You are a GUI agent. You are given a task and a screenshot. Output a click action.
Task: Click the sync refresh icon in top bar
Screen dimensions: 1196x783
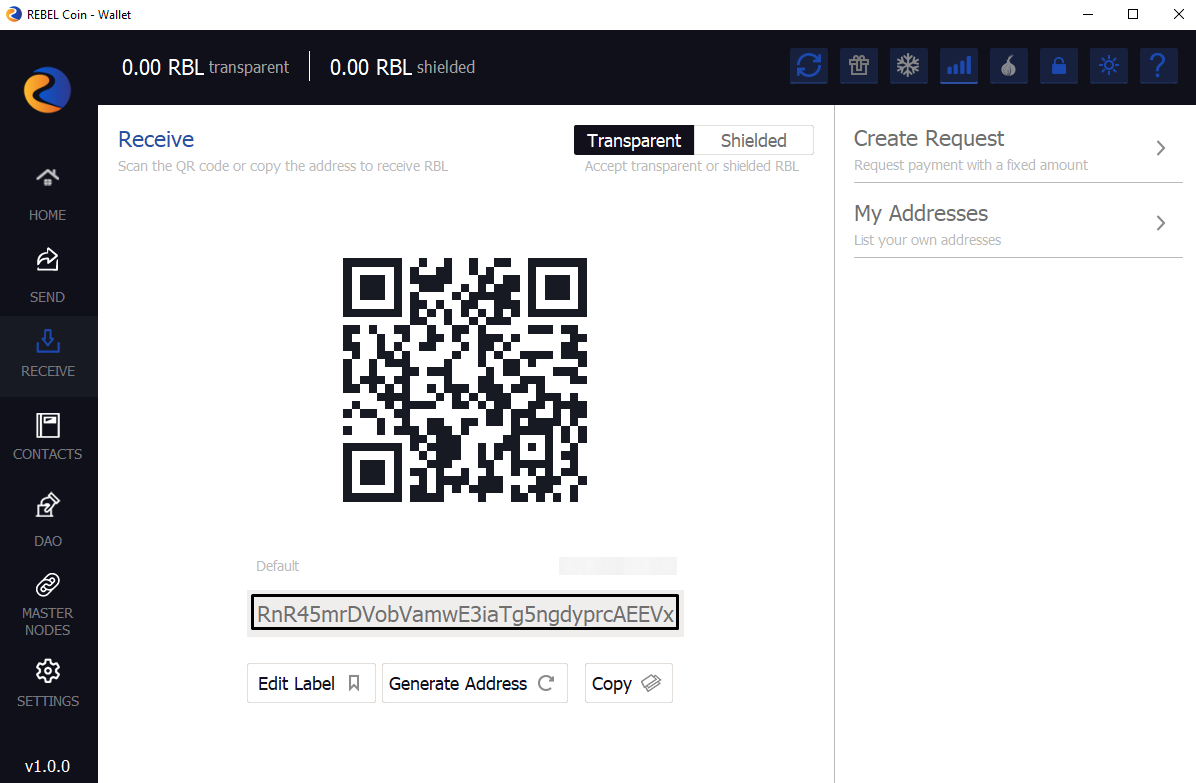tap(809, 66)
